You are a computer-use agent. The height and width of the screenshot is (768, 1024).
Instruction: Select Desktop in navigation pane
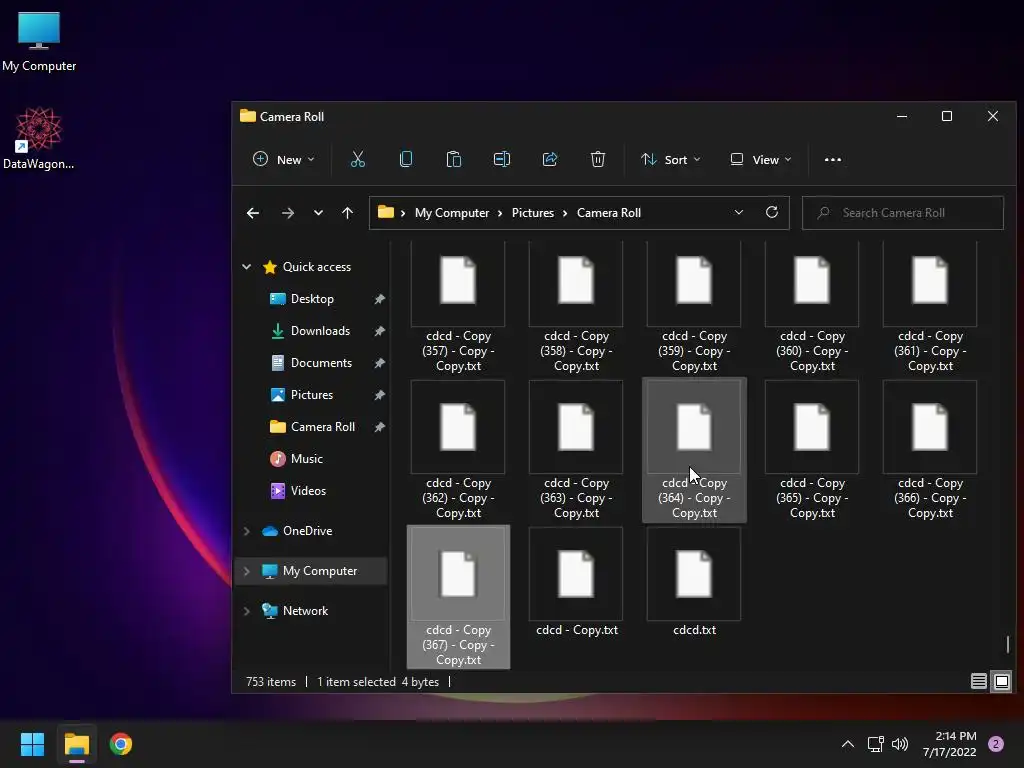(x=312, y=298)
